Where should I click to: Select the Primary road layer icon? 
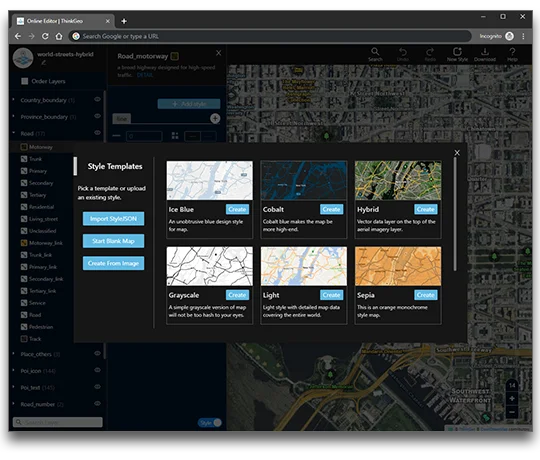(24, 171)
